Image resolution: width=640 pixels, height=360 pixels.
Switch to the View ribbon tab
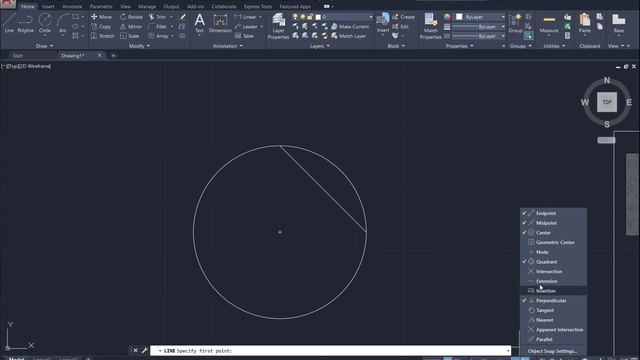125,7
